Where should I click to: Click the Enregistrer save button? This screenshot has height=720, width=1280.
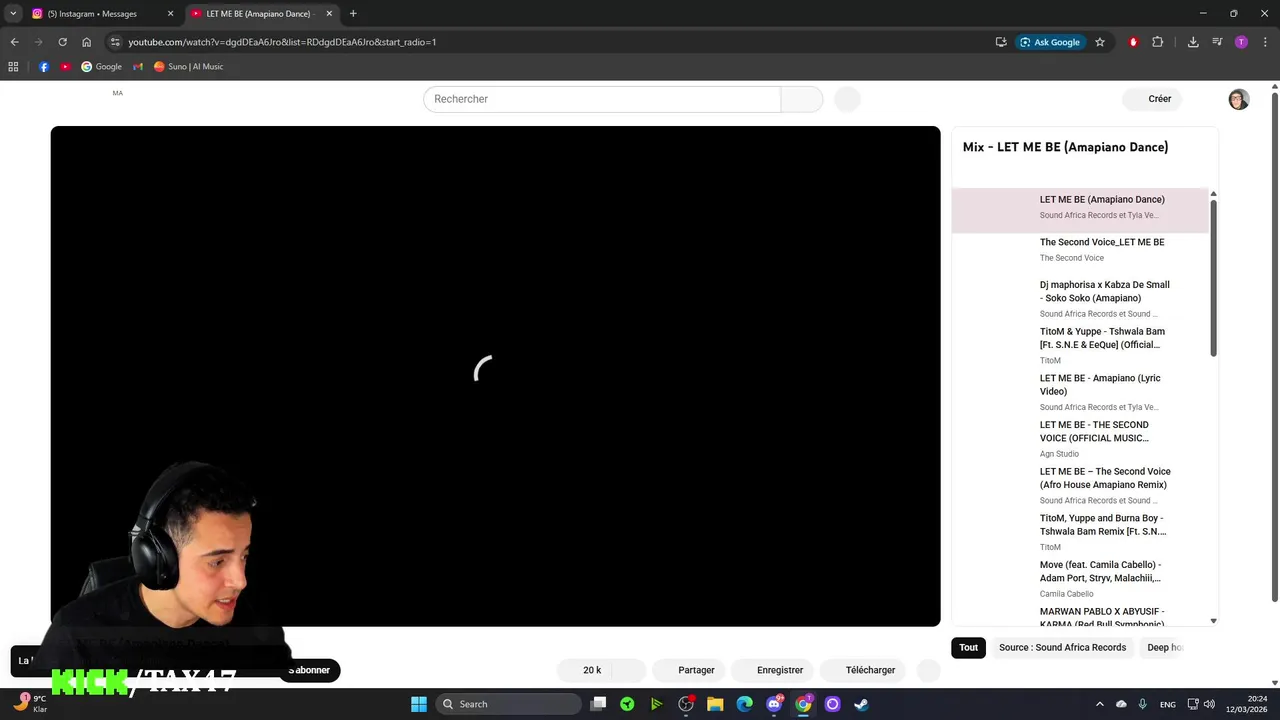[x=773, y=670]
